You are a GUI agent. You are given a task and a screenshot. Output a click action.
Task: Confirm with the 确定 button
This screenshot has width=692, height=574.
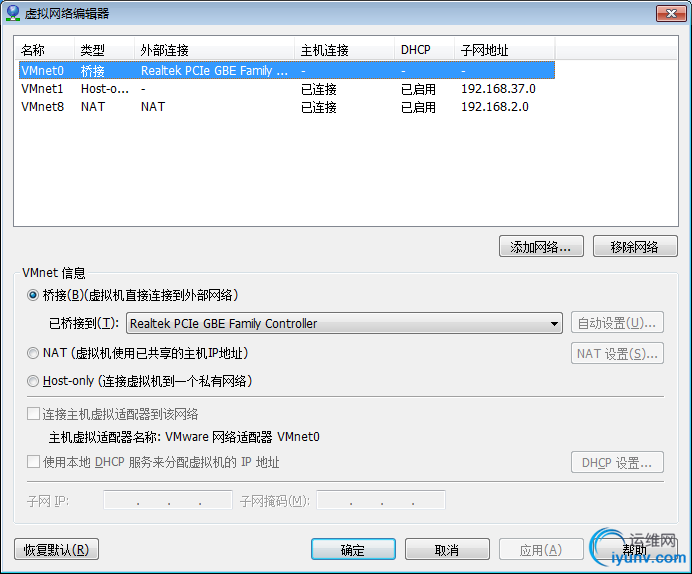tap(353, 549)
